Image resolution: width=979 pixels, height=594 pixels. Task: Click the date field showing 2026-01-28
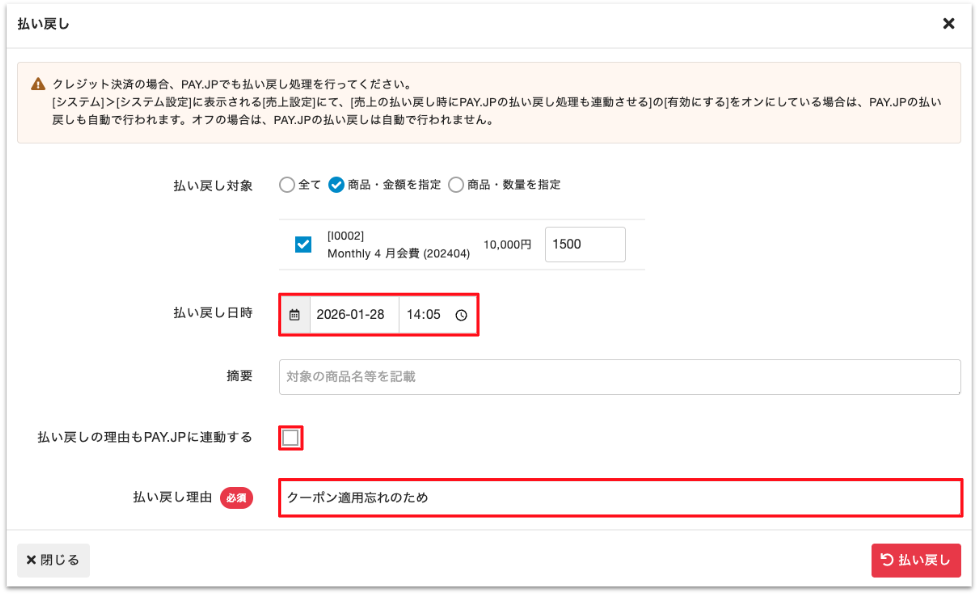tap(354, 314)
